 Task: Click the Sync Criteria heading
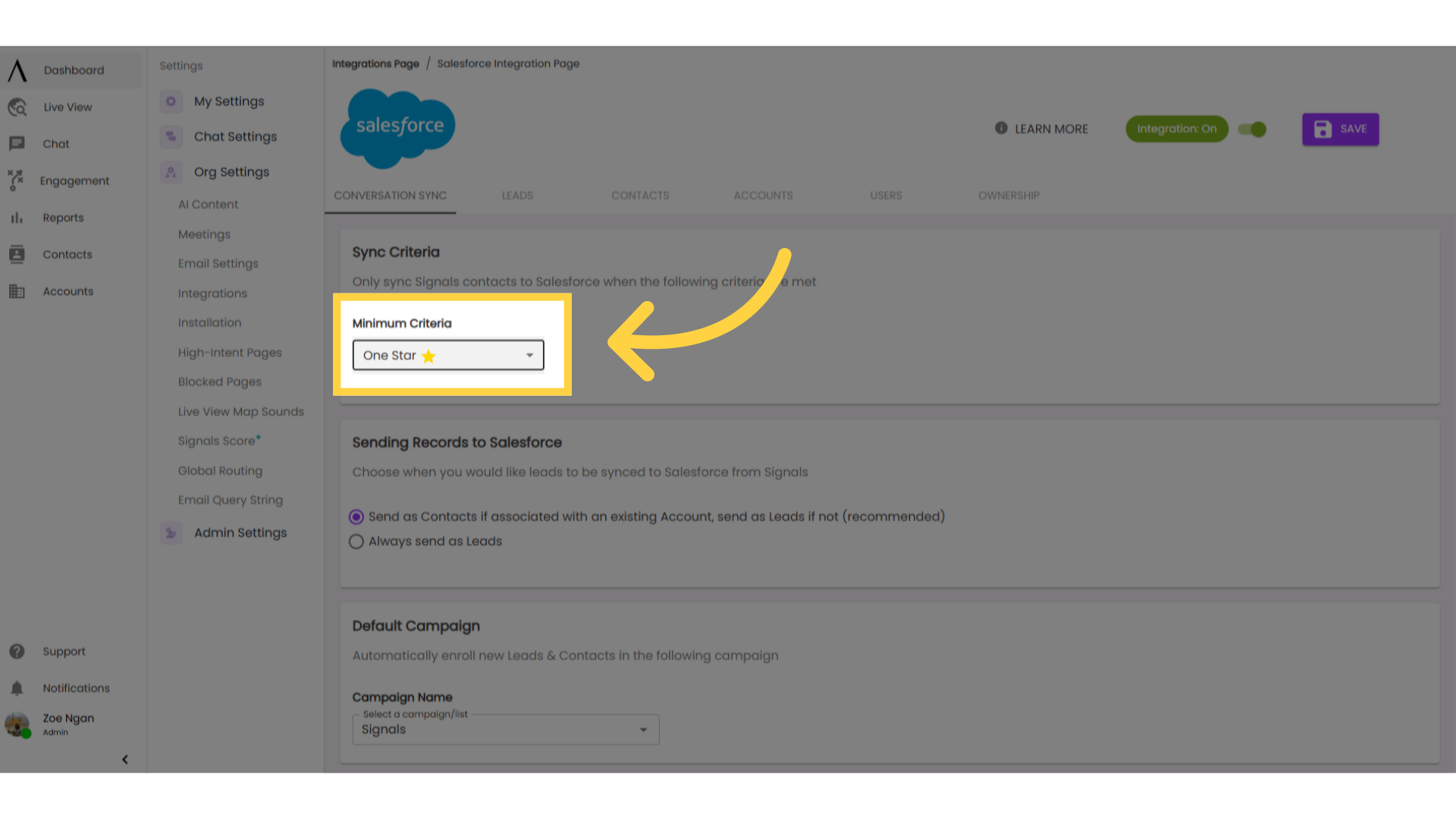tap(396, 253)
